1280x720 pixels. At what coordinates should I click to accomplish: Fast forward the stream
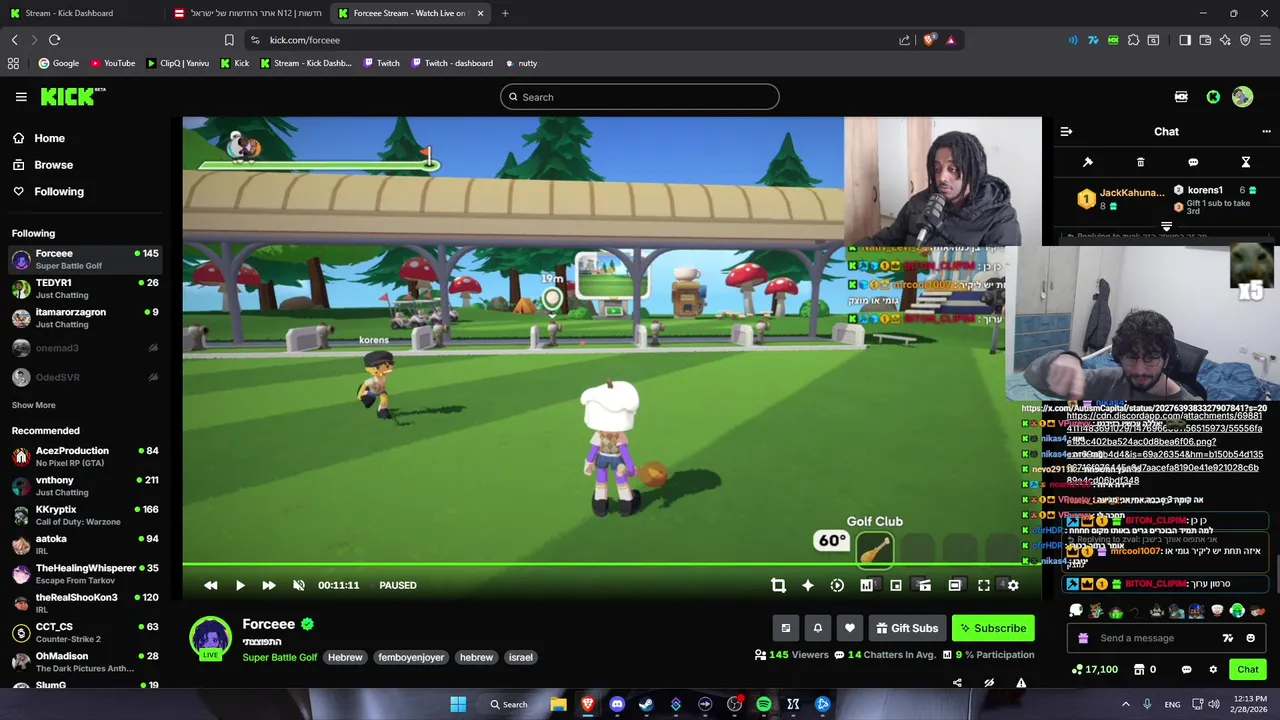tap(269, 585)
